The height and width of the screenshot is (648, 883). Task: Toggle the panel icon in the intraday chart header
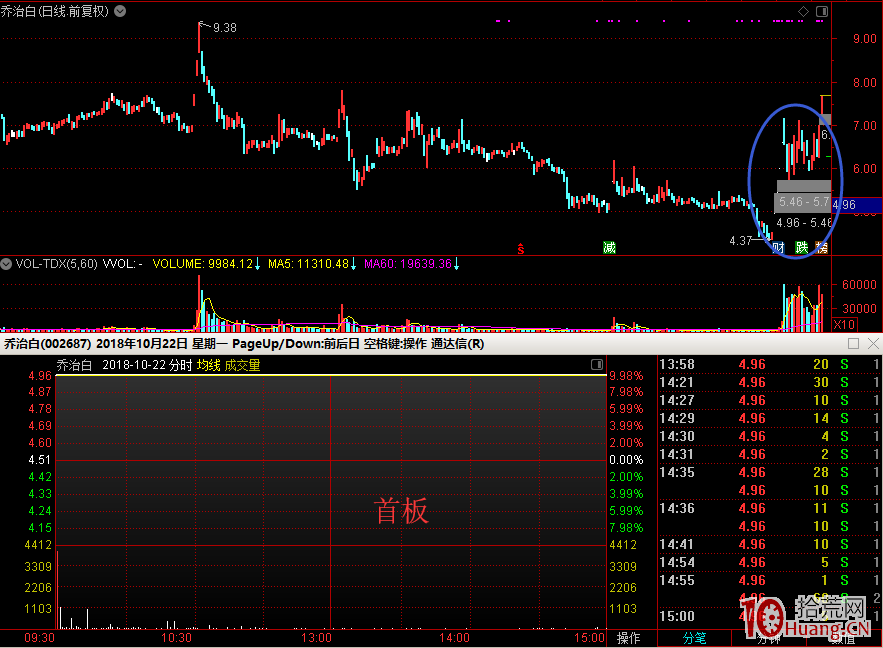click(x=597, y=364)
